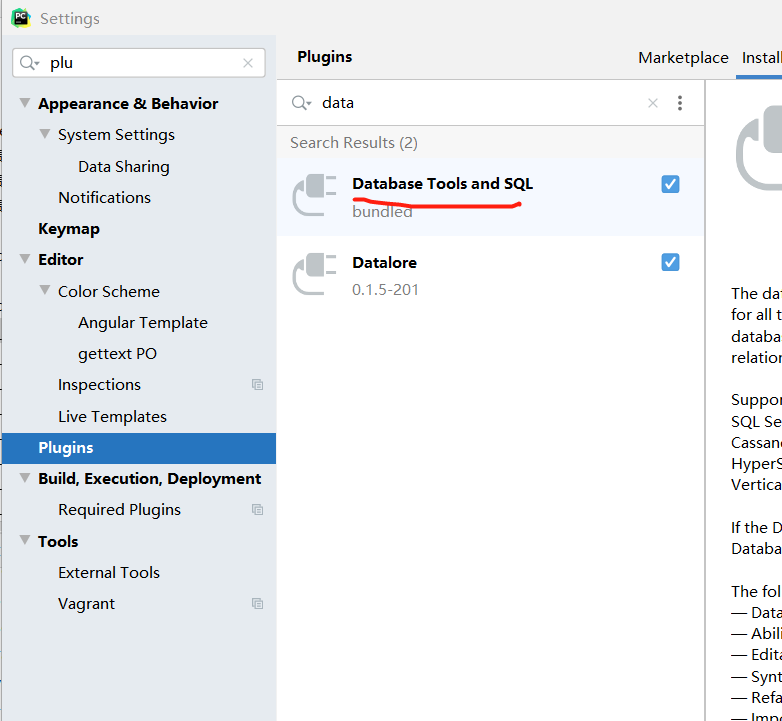The width and height of the screenshot is (782, 721).
Task: Collapse Build, Execution, Deployment section
Action: [x=24, y=478]
